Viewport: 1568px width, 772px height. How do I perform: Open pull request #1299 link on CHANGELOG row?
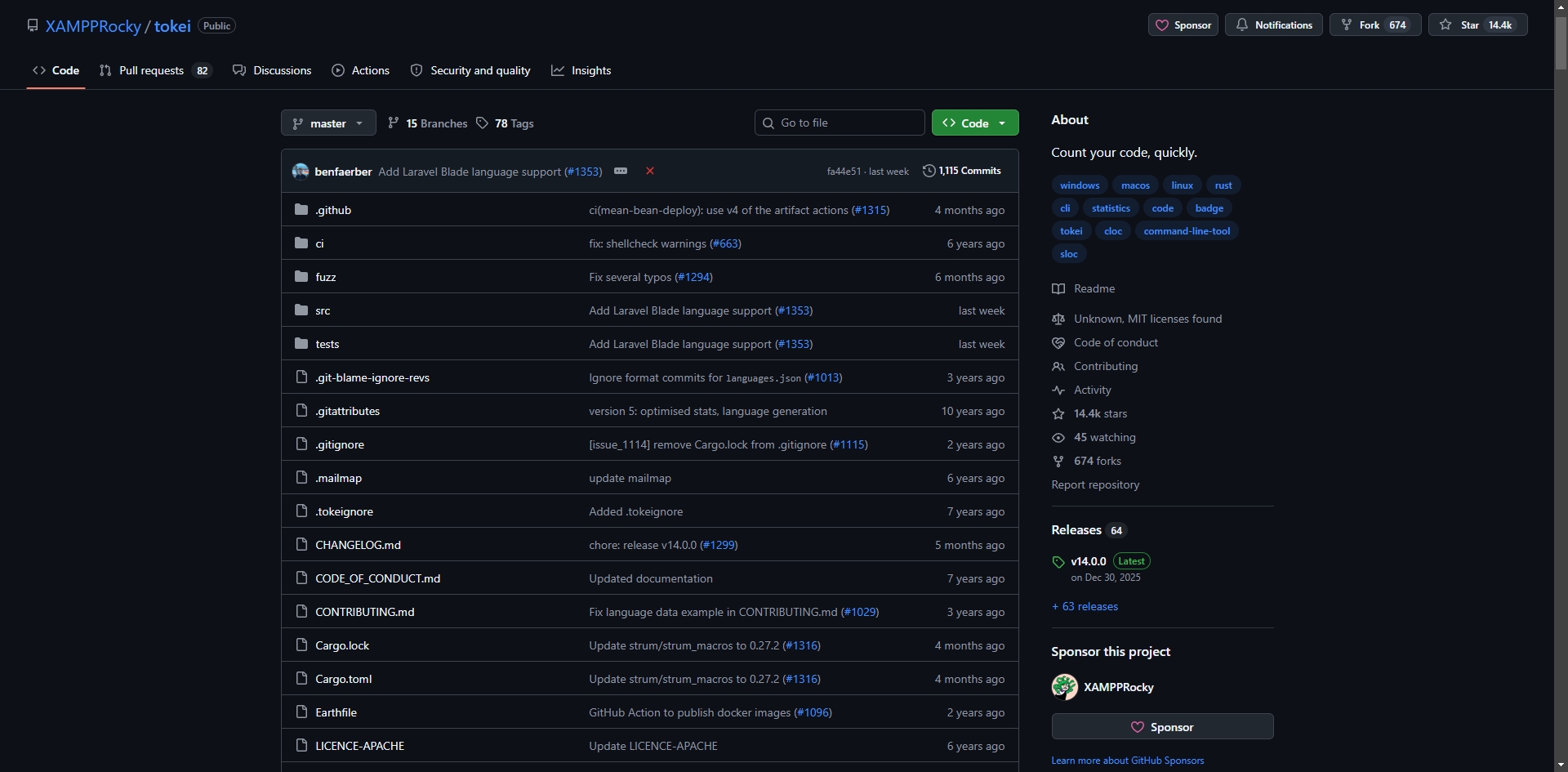pos(719,545)
